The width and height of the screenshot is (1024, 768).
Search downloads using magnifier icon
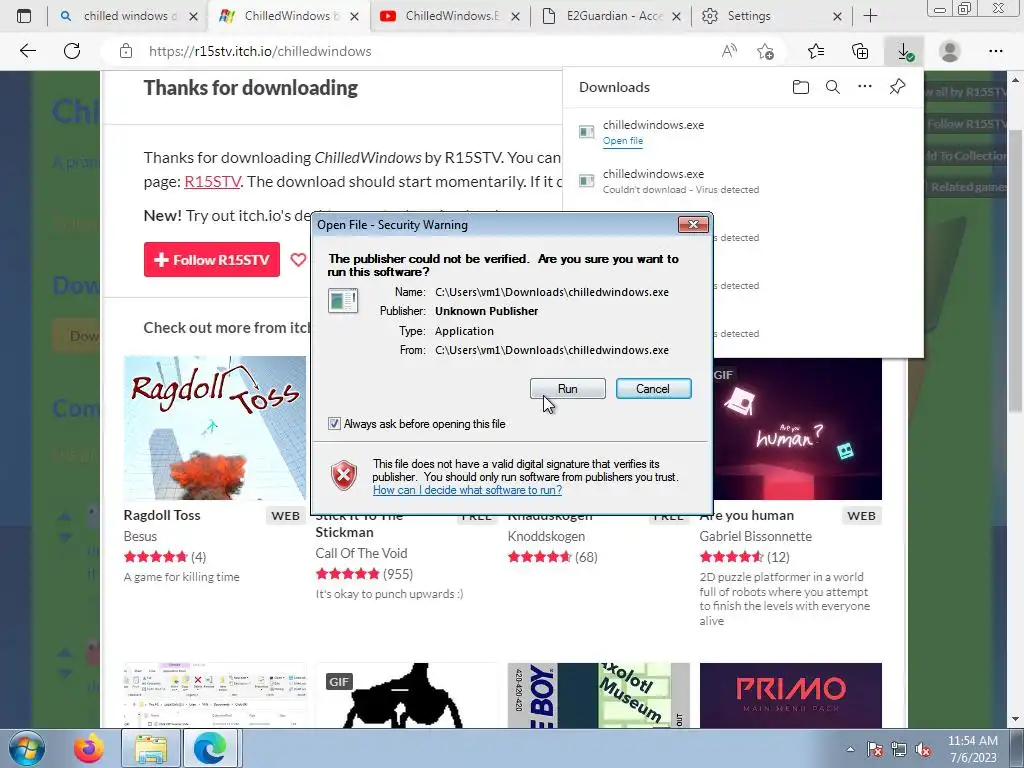click(x=833, y=87)
